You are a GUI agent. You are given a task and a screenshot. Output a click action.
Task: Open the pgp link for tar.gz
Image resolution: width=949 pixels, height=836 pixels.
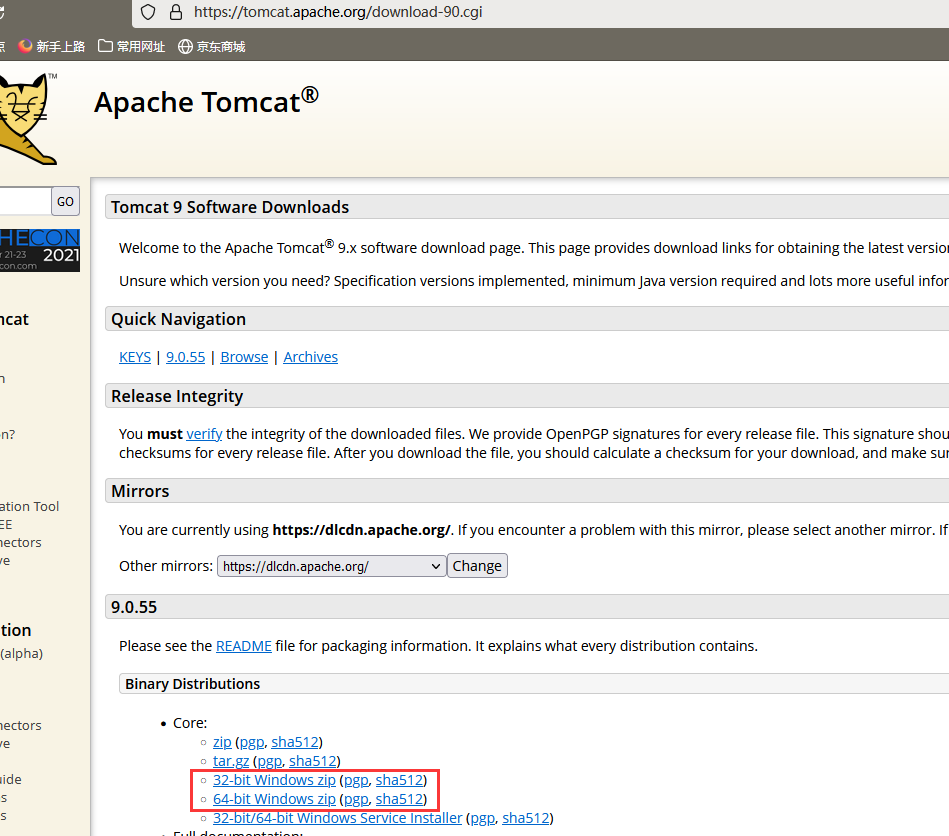click(270, 762)
